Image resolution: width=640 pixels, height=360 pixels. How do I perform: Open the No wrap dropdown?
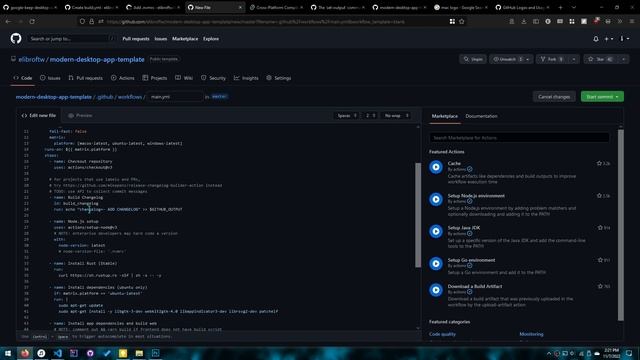coord(396,116)
